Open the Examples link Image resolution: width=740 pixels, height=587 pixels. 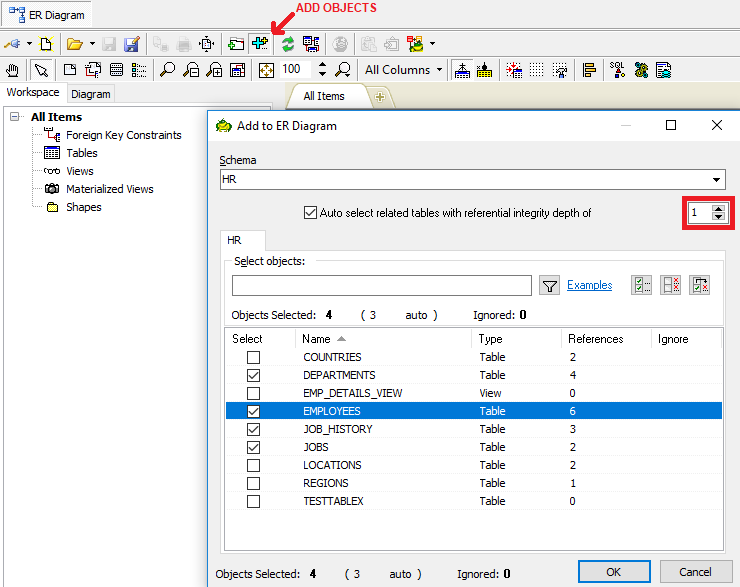(589, 286)
